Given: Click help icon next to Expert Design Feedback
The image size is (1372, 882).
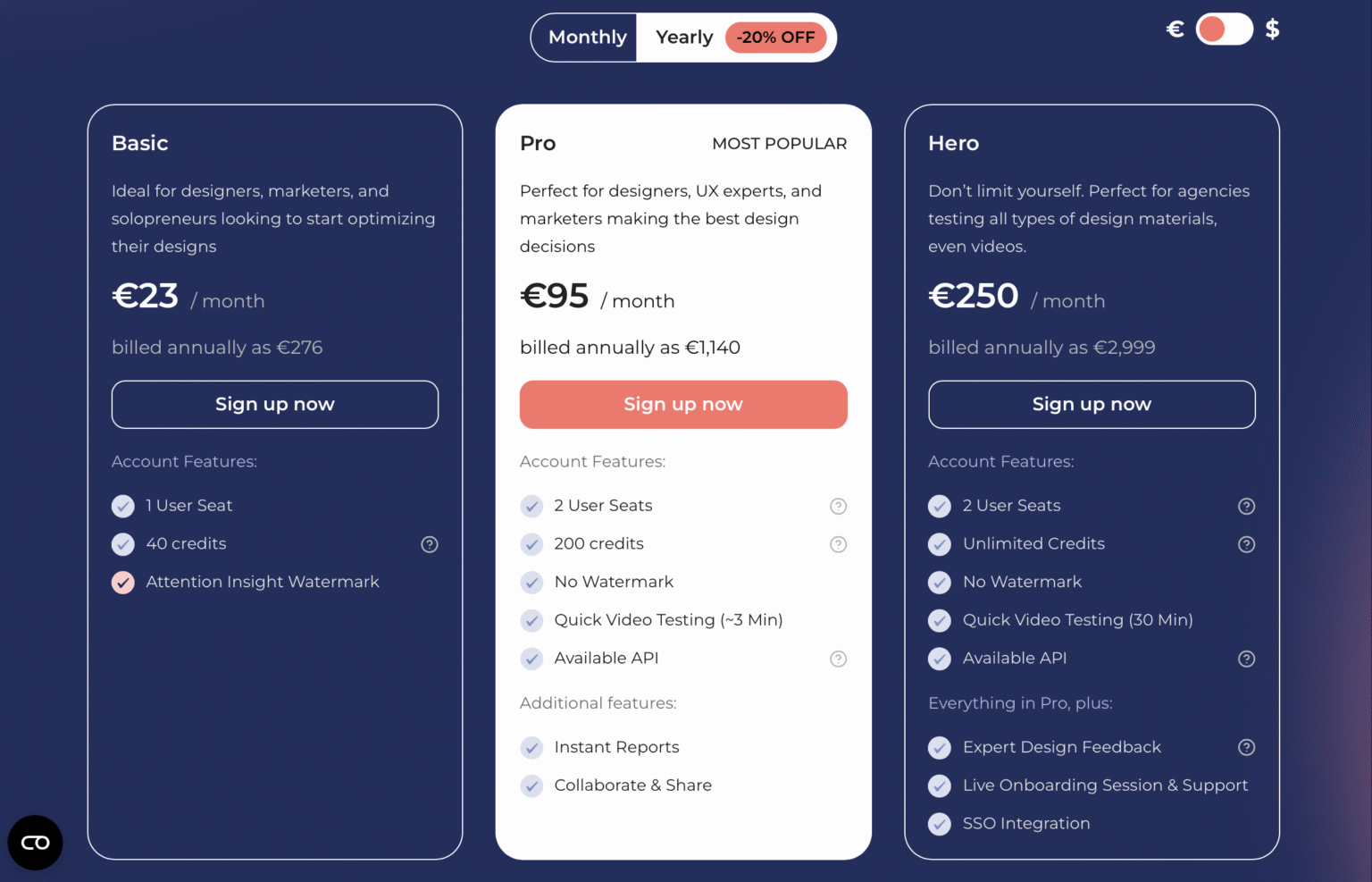Looking at the screenshot, I should pyautogui.click(x=1247, y=747).
